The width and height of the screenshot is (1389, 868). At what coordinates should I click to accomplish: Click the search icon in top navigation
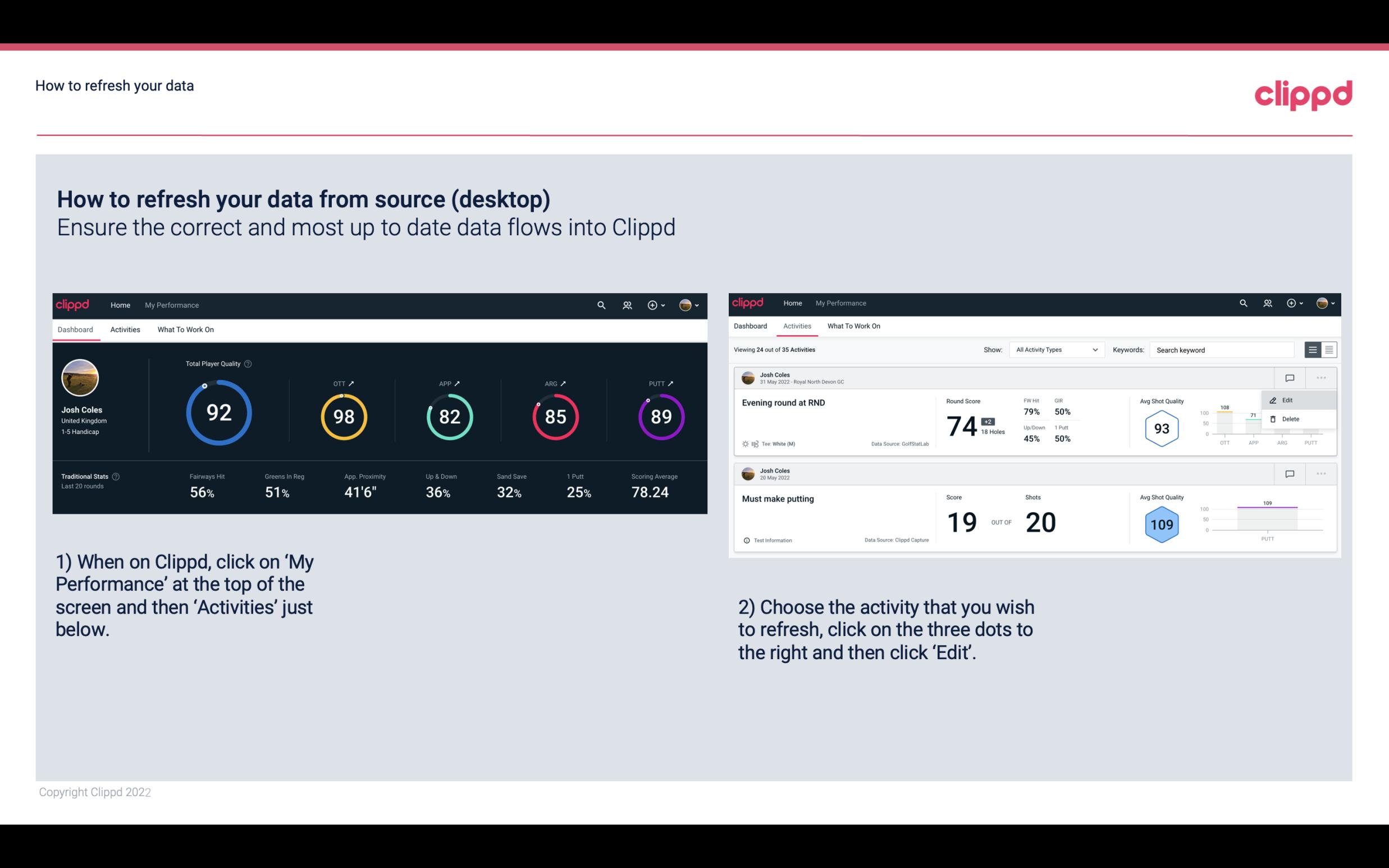tap(601, 305)
